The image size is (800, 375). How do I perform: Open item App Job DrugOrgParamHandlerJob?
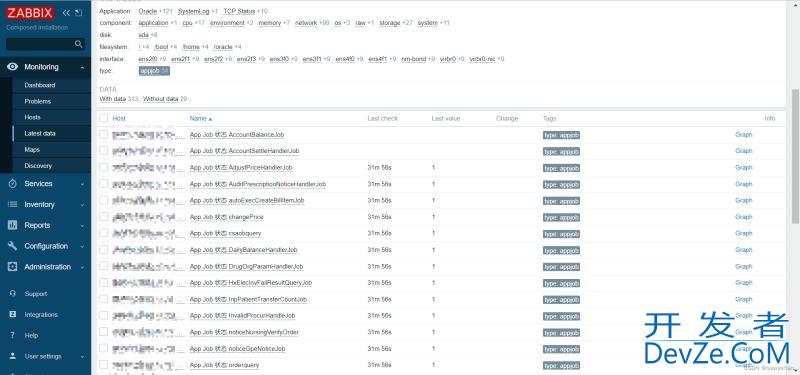pos(246,266)
